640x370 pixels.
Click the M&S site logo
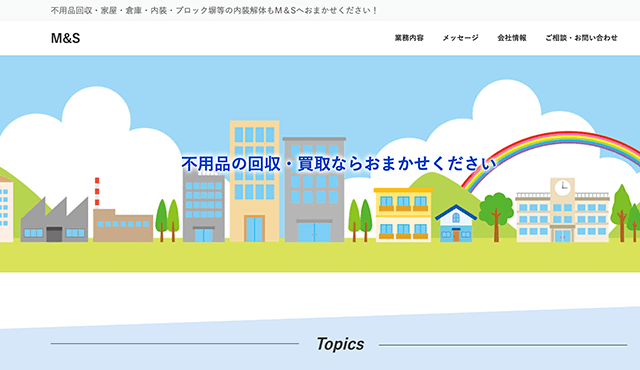click(x=65, y=38)
